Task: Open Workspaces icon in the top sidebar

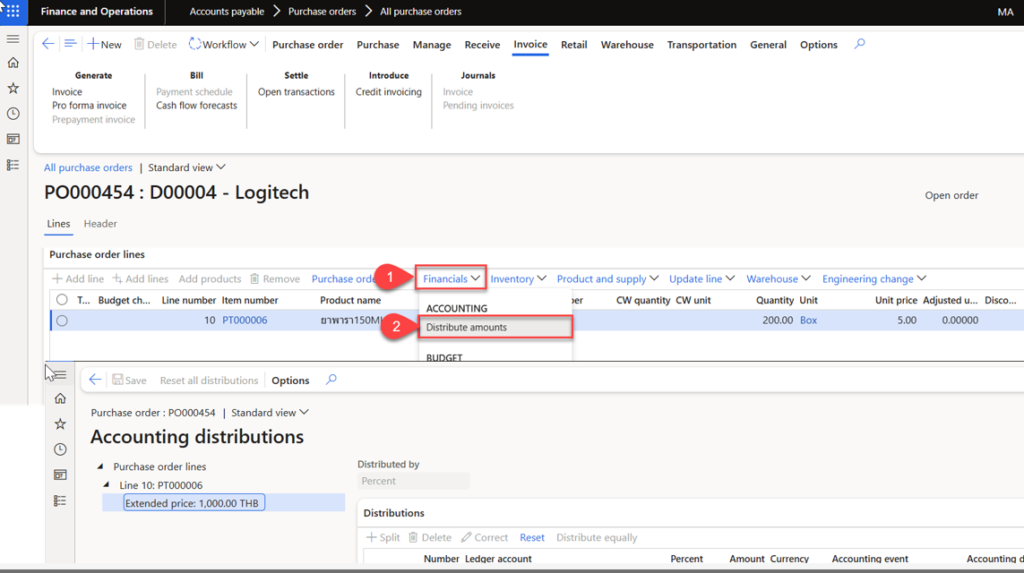Action: coord(13,139)
